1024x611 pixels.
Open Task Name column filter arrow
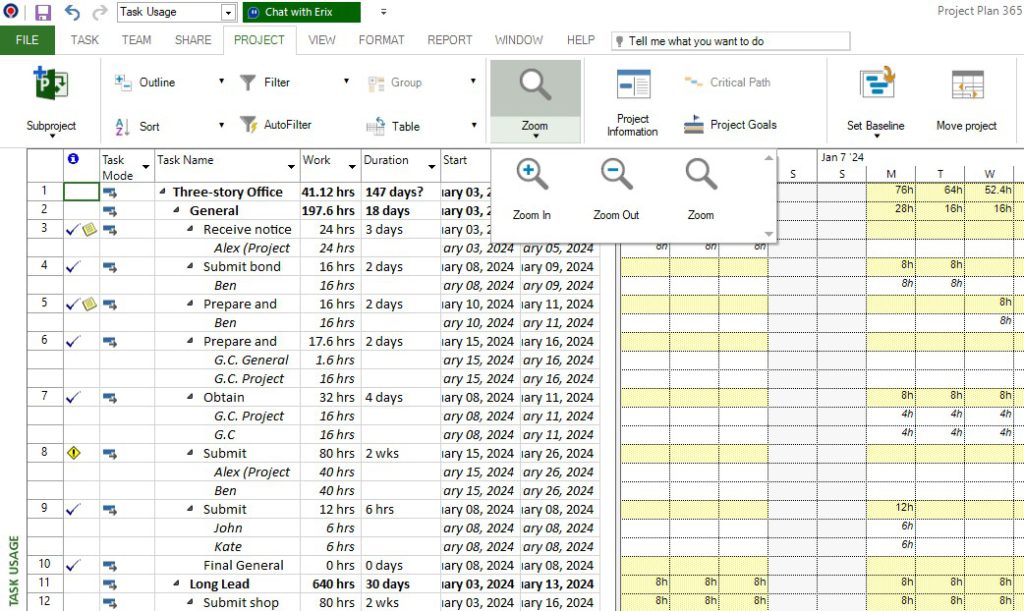click(x=291, y=167)
